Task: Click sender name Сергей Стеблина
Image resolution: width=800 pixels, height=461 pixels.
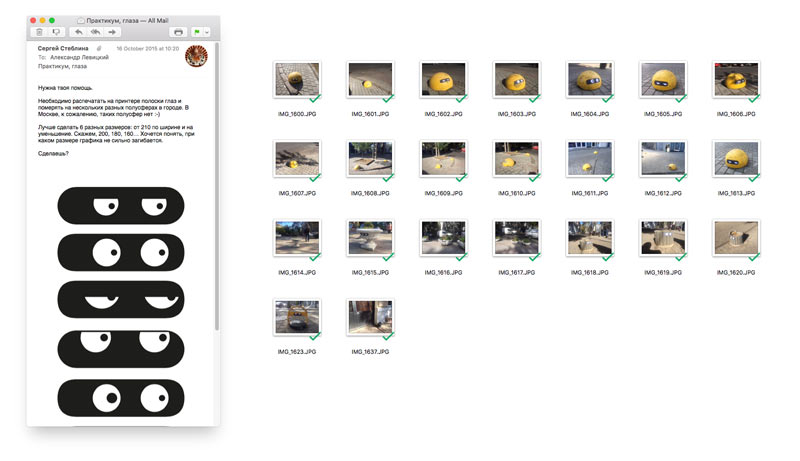Action: coord(63,49)
